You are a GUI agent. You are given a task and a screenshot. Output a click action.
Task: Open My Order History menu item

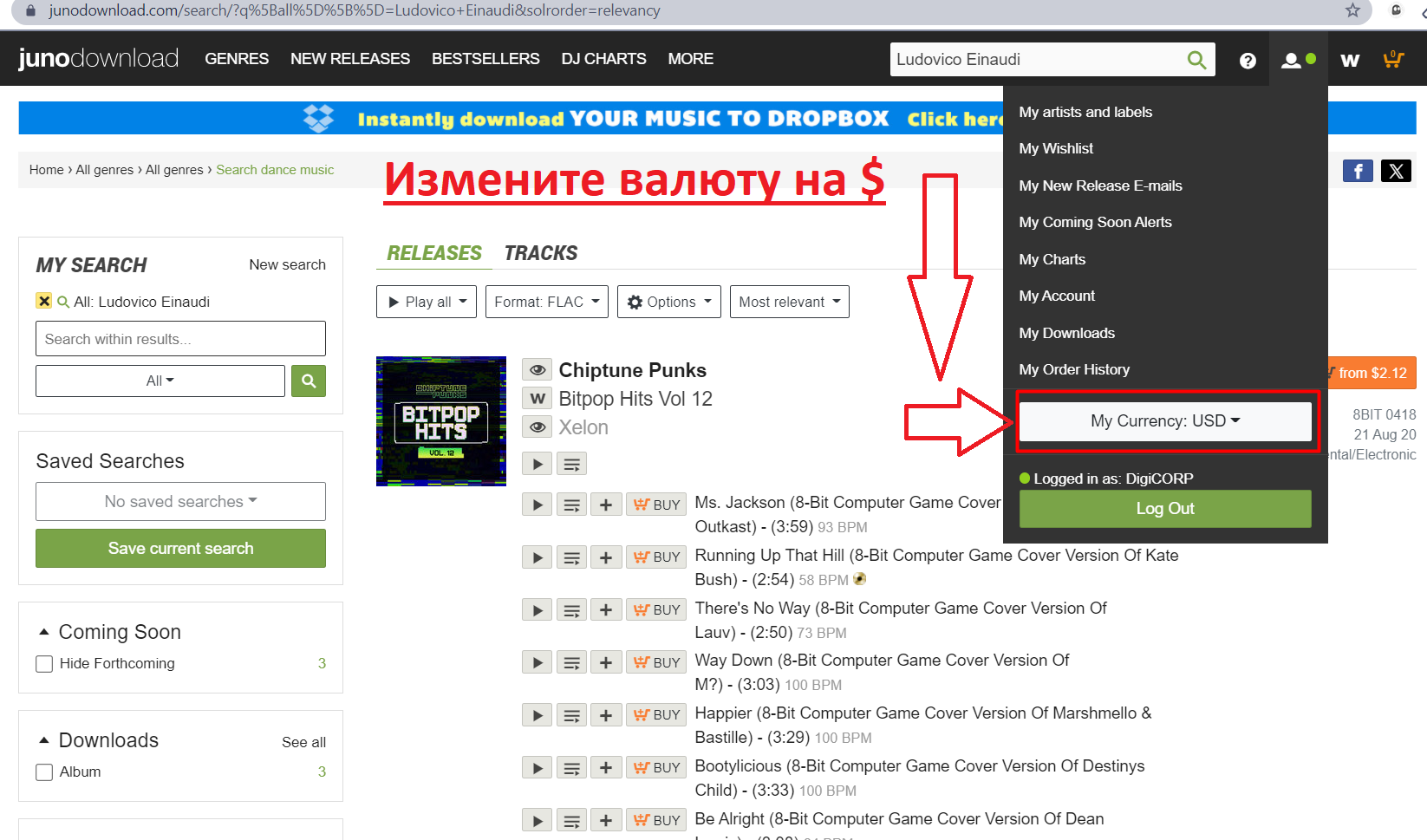[1073, 369]
